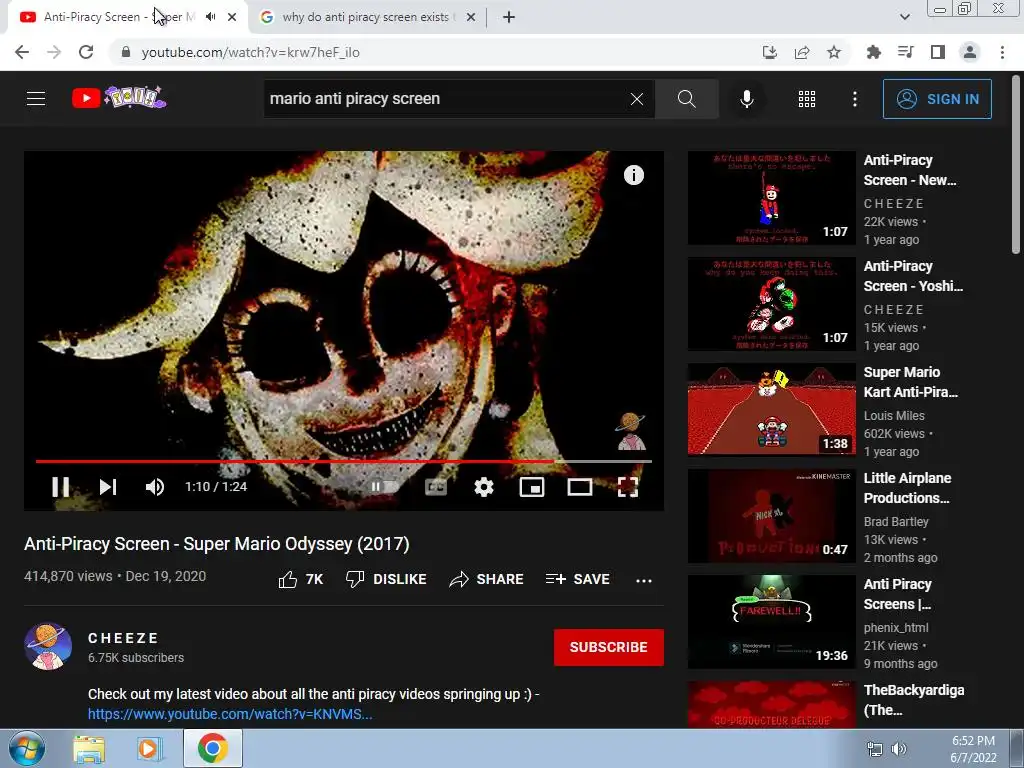Like the video with thumbs up
Image resolution: width=1024 pixels, height=768 pixels.
(x=300, y=579)
